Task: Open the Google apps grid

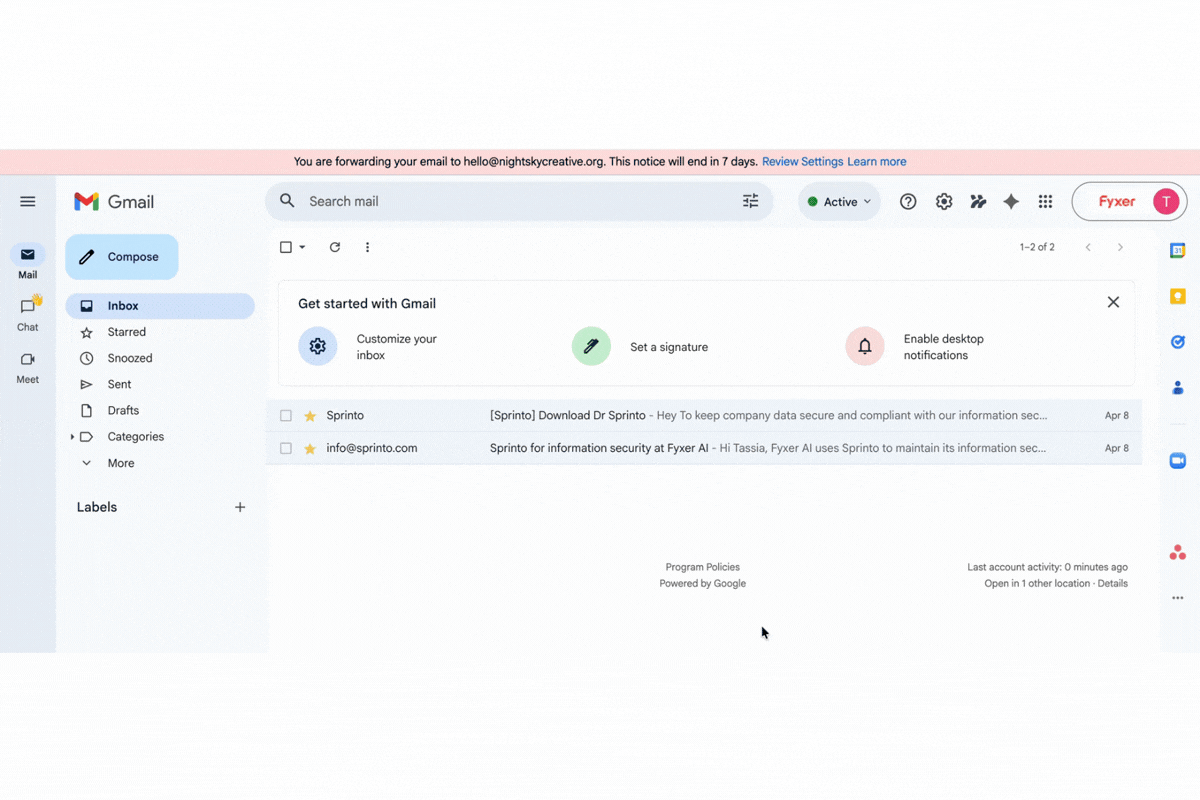Action: [1045, 202]
